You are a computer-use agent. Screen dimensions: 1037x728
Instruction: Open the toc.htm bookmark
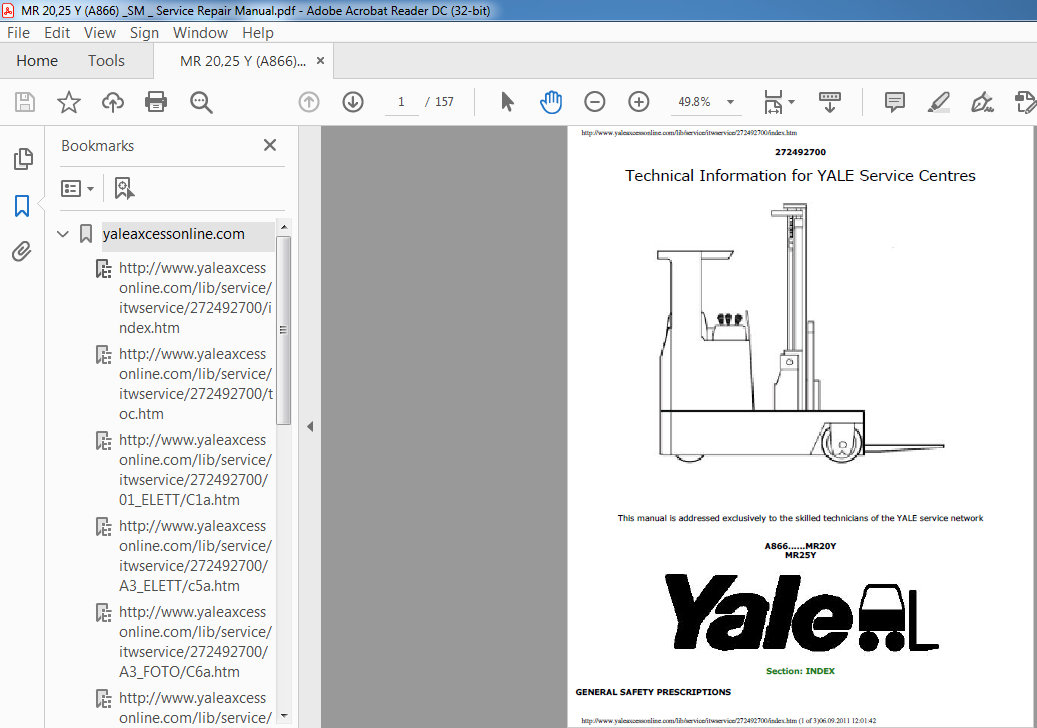(195, 384)
